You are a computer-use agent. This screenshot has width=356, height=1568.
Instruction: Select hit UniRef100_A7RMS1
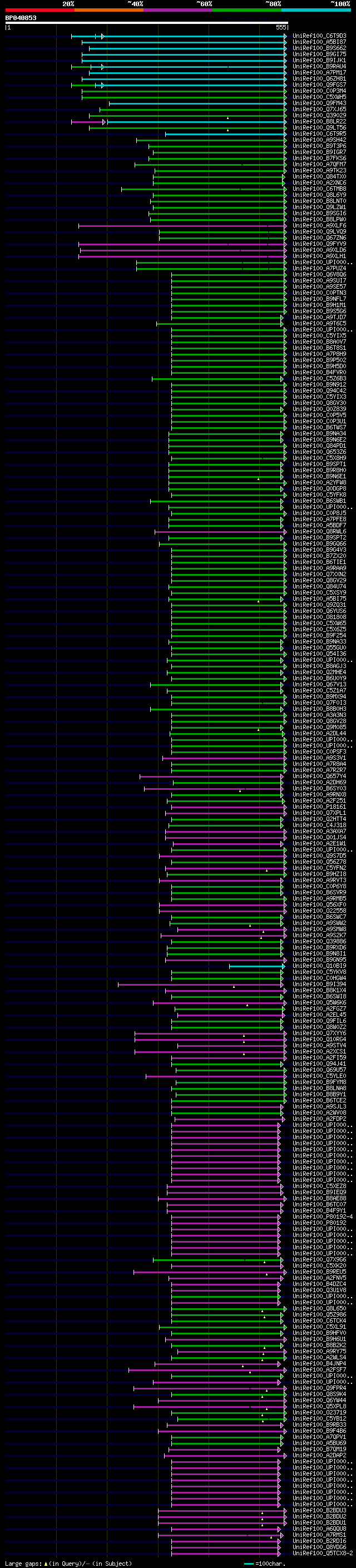[x=319, y=1535]
